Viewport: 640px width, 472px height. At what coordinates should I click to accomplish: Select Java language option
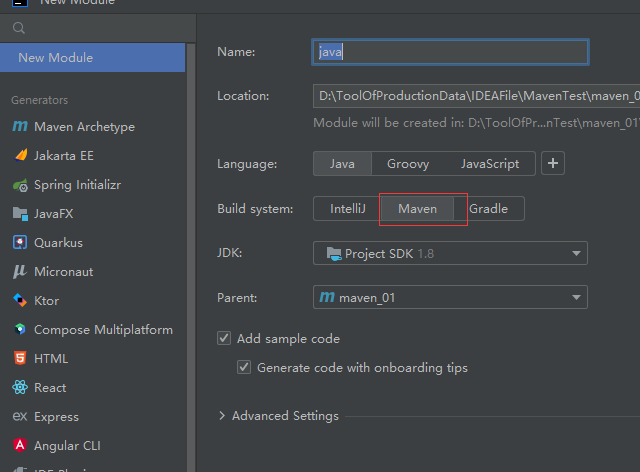coord(342,164)
